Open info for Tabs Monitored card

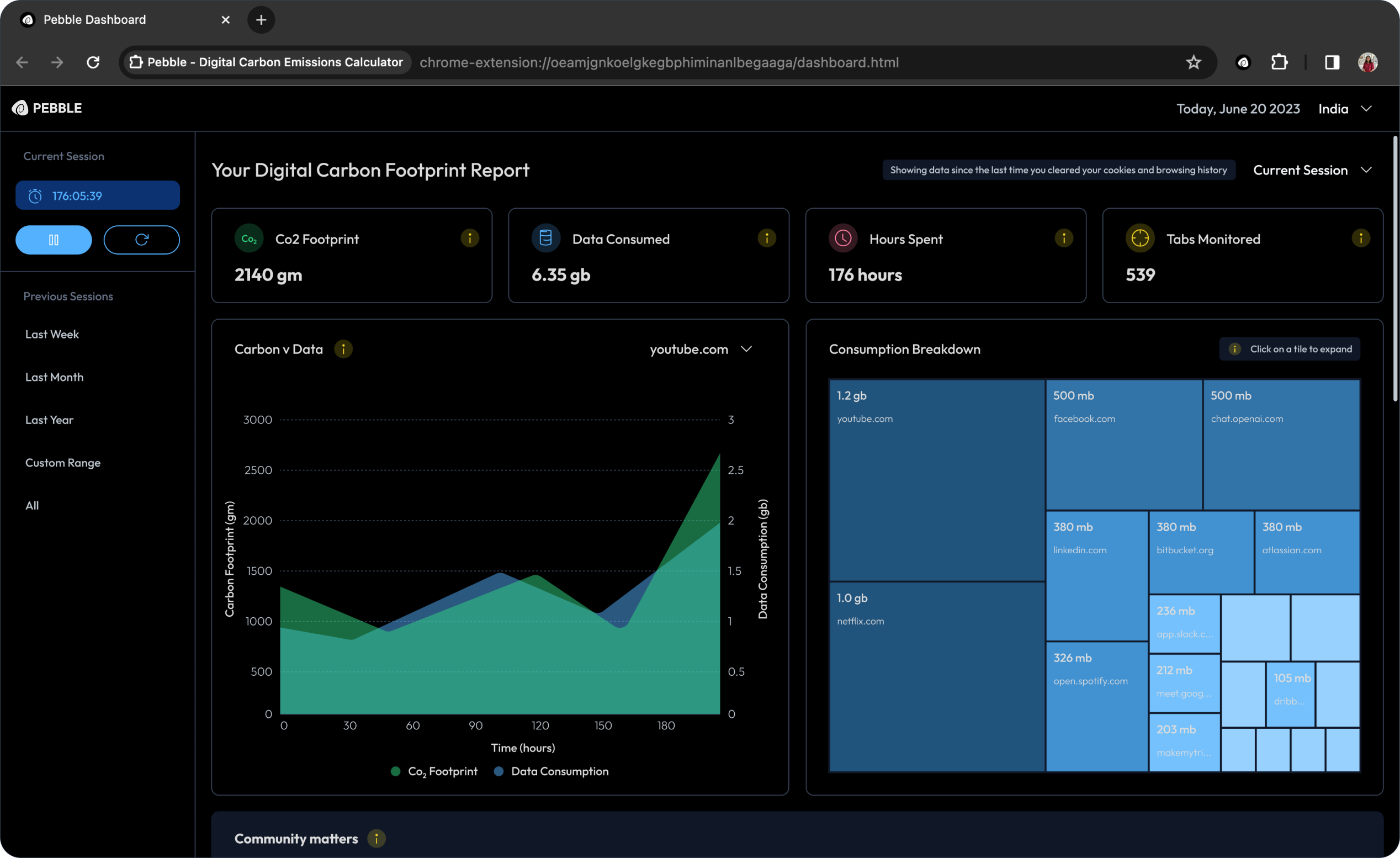click(1361, 238)
